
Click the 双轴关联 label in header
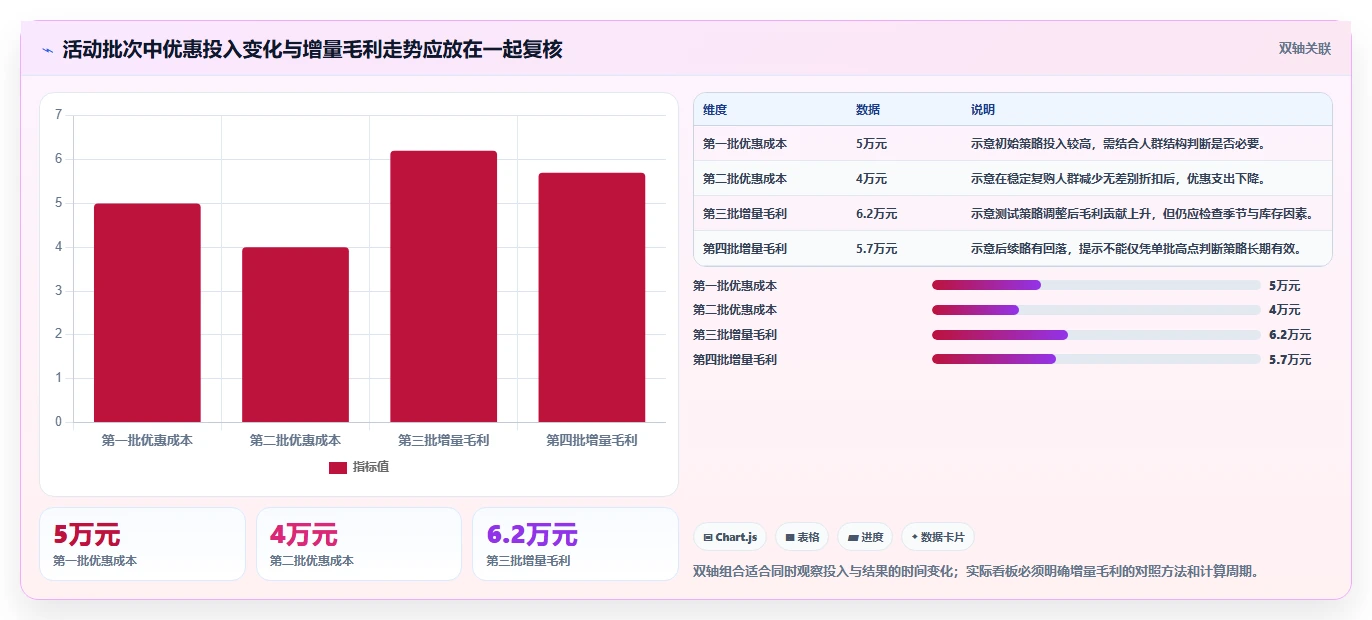(1305, 48)
